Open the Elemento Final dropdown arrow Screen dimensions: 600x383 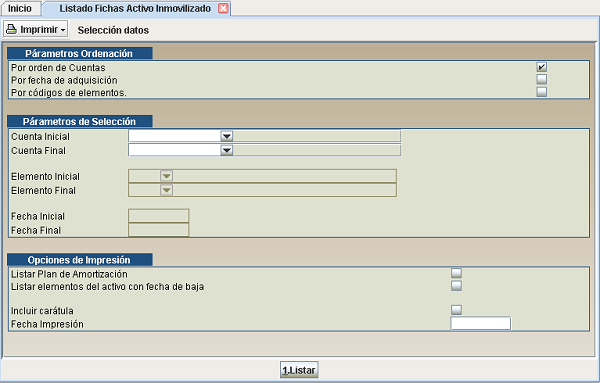166,190
